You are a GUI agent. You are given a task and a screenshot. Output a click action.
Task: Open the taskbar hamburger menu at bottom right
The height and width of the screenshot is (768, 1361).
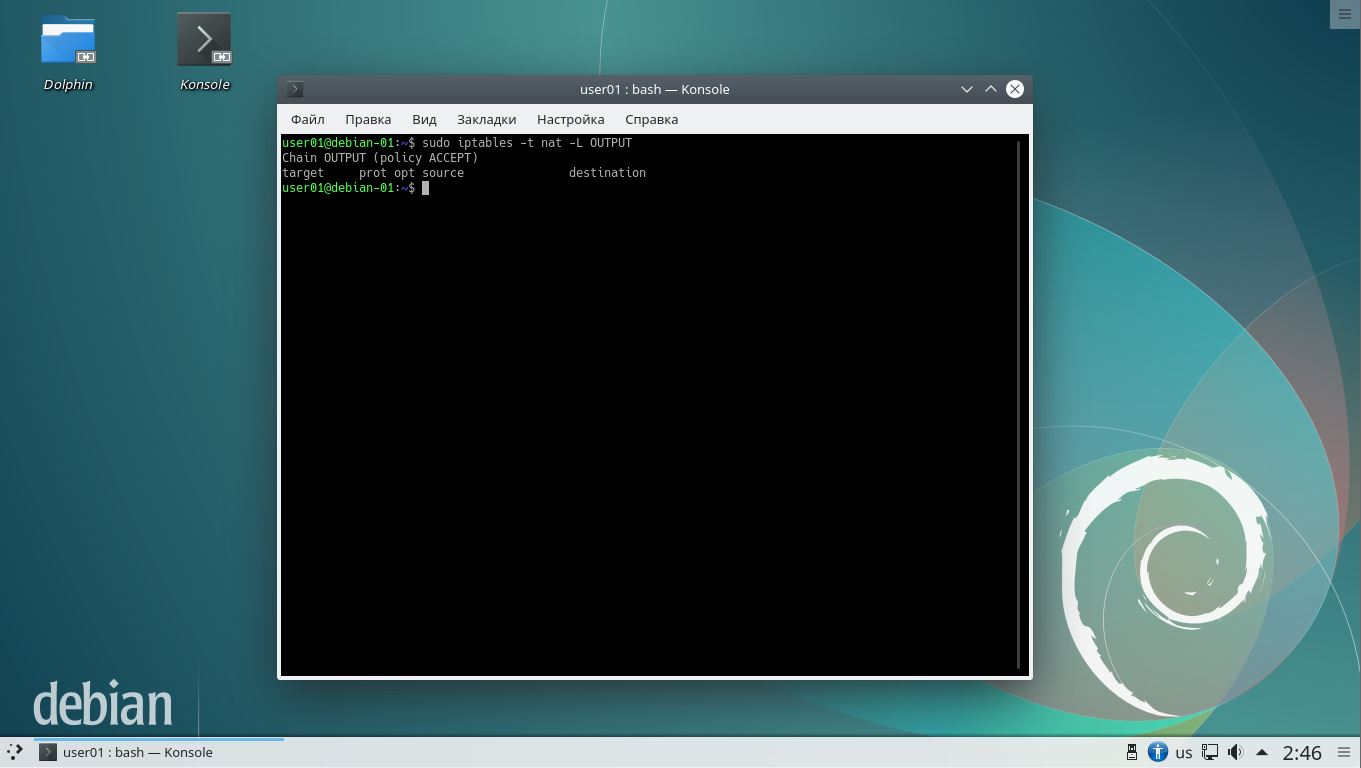(x=1346, y=752)
